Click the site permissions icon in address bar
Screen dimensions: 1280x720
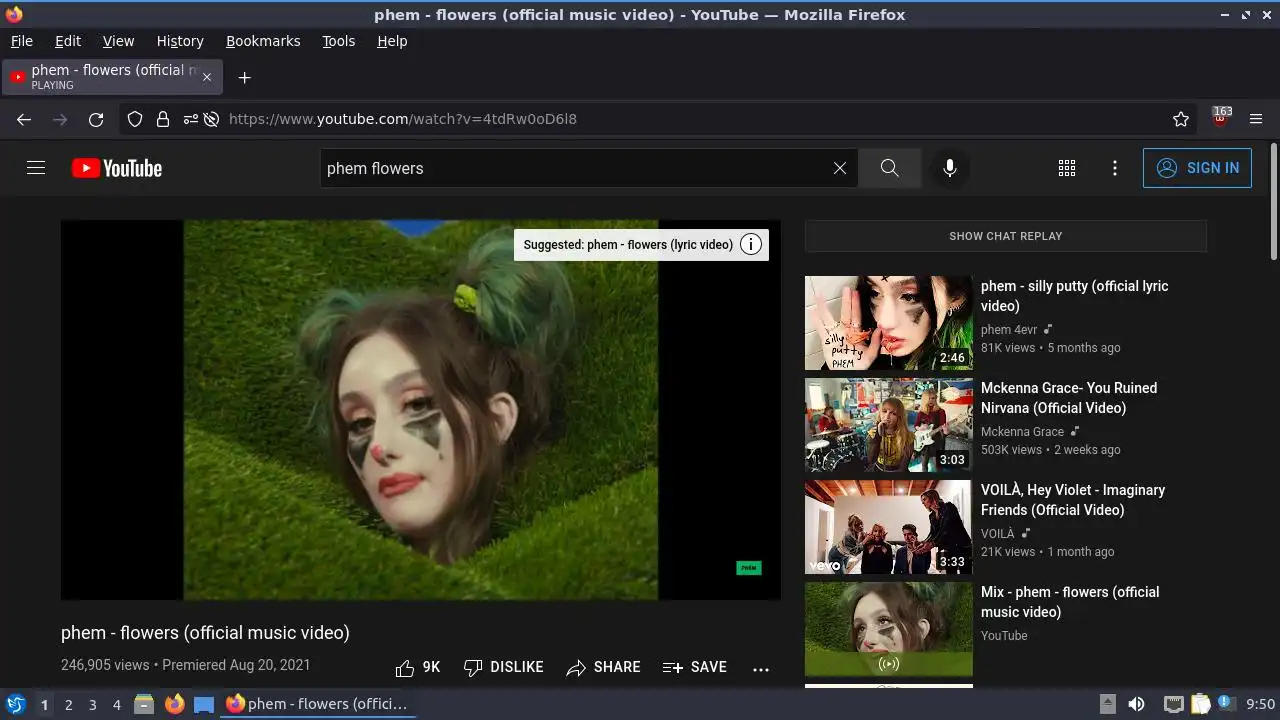tap(190, 119)
